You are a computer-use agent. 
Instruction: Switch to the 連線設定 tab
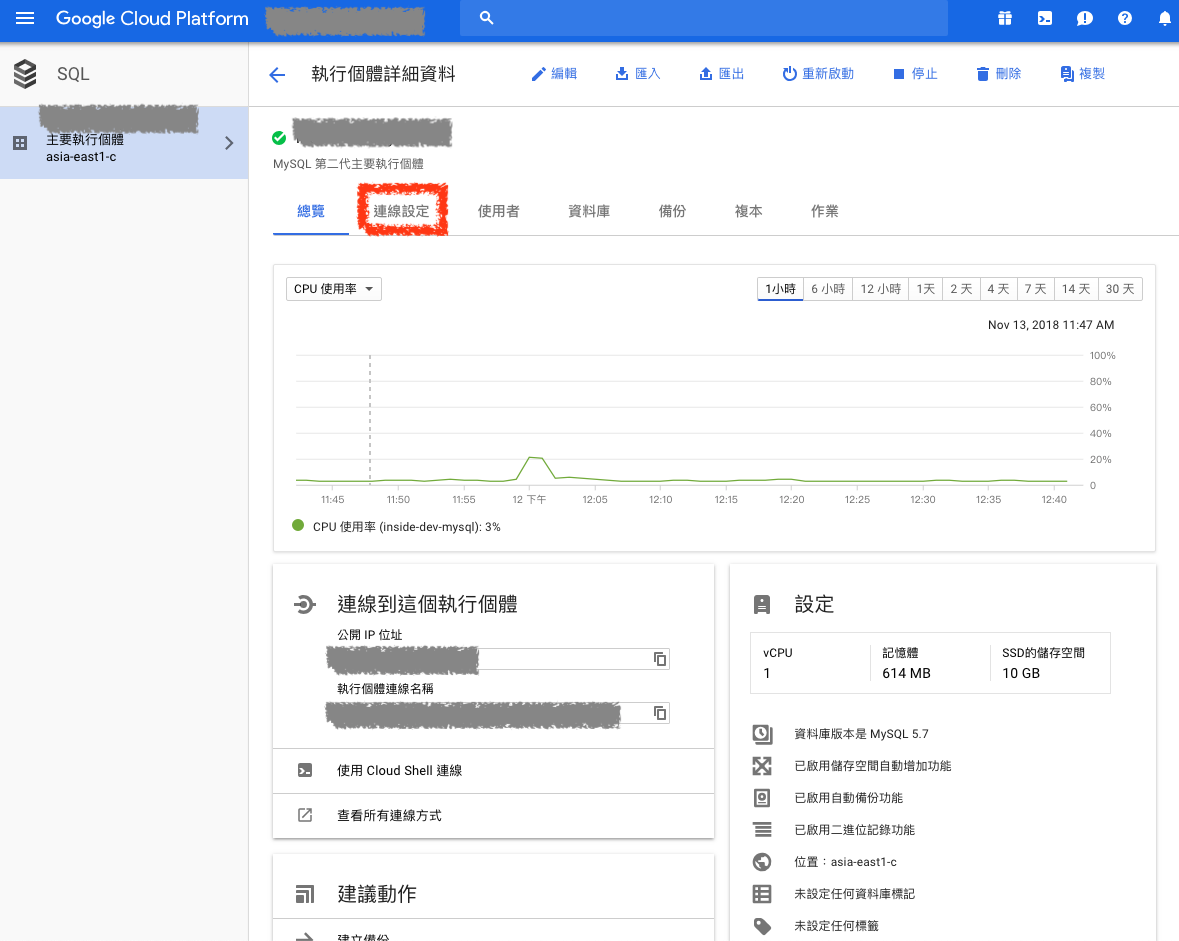pyautogui.click(x=401, y=211)
